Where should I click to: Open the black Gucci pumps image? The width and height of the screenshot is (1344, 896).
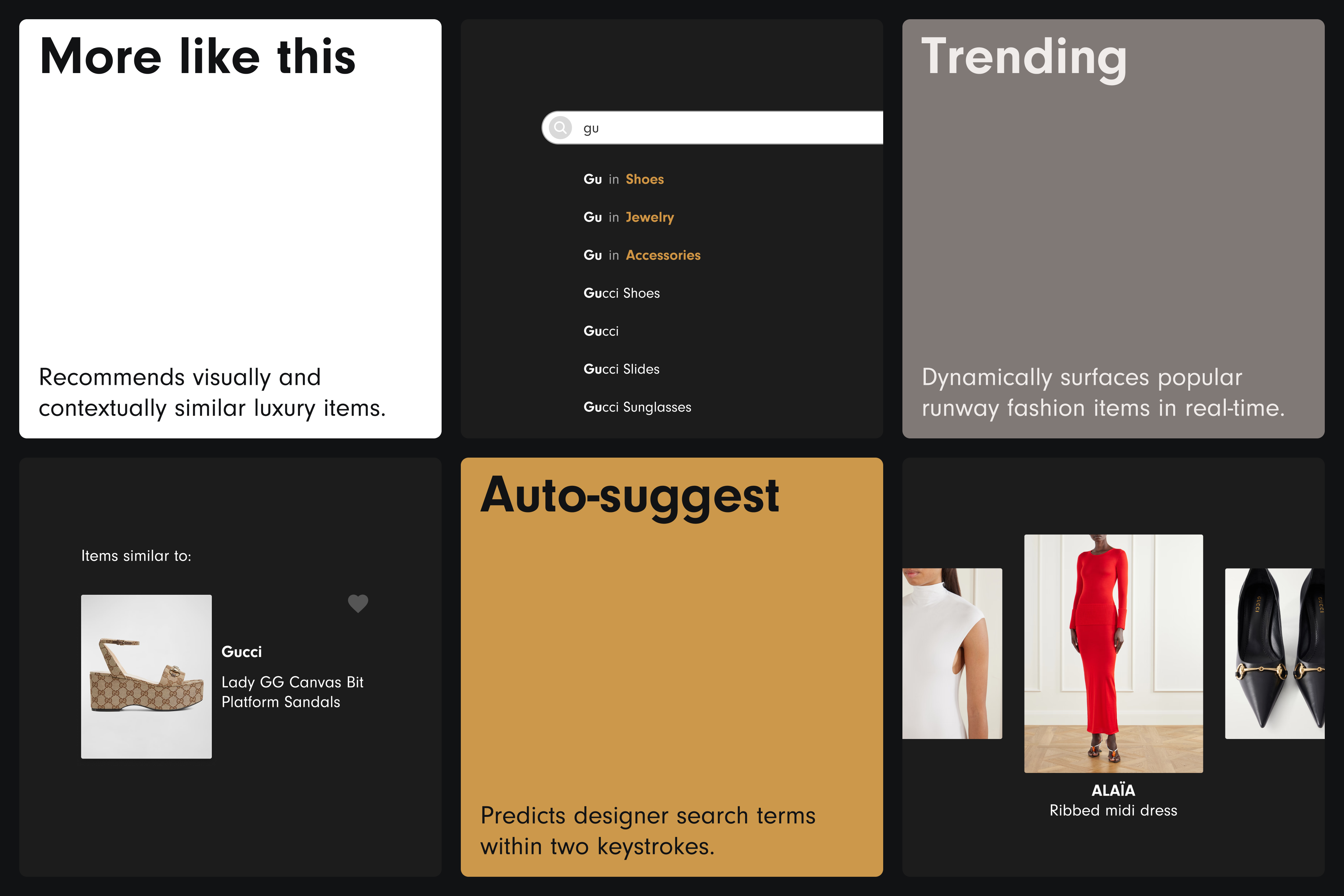tap(1274, 653)
